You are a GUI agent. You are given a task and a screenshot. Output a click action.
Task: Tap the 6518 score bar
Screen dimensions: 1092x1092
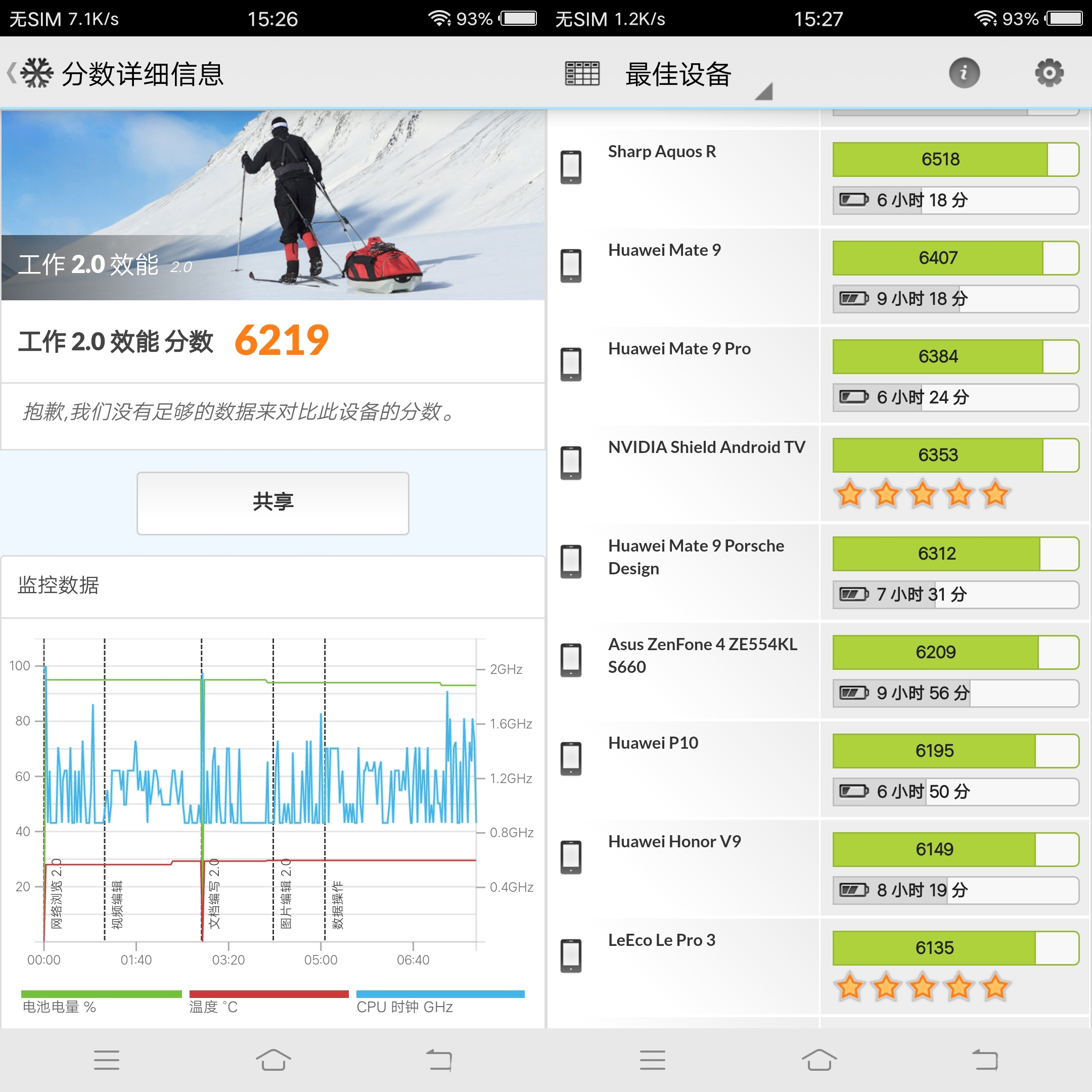[955, 159]
